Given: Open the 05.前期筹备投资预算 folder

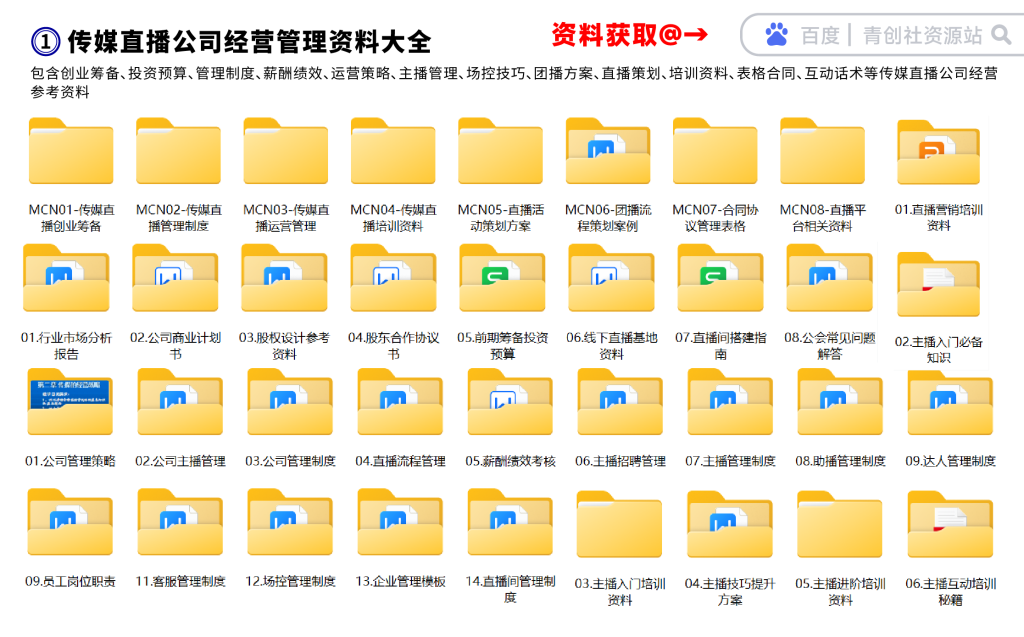Looking at the screenshot, I should coord(502,280).
